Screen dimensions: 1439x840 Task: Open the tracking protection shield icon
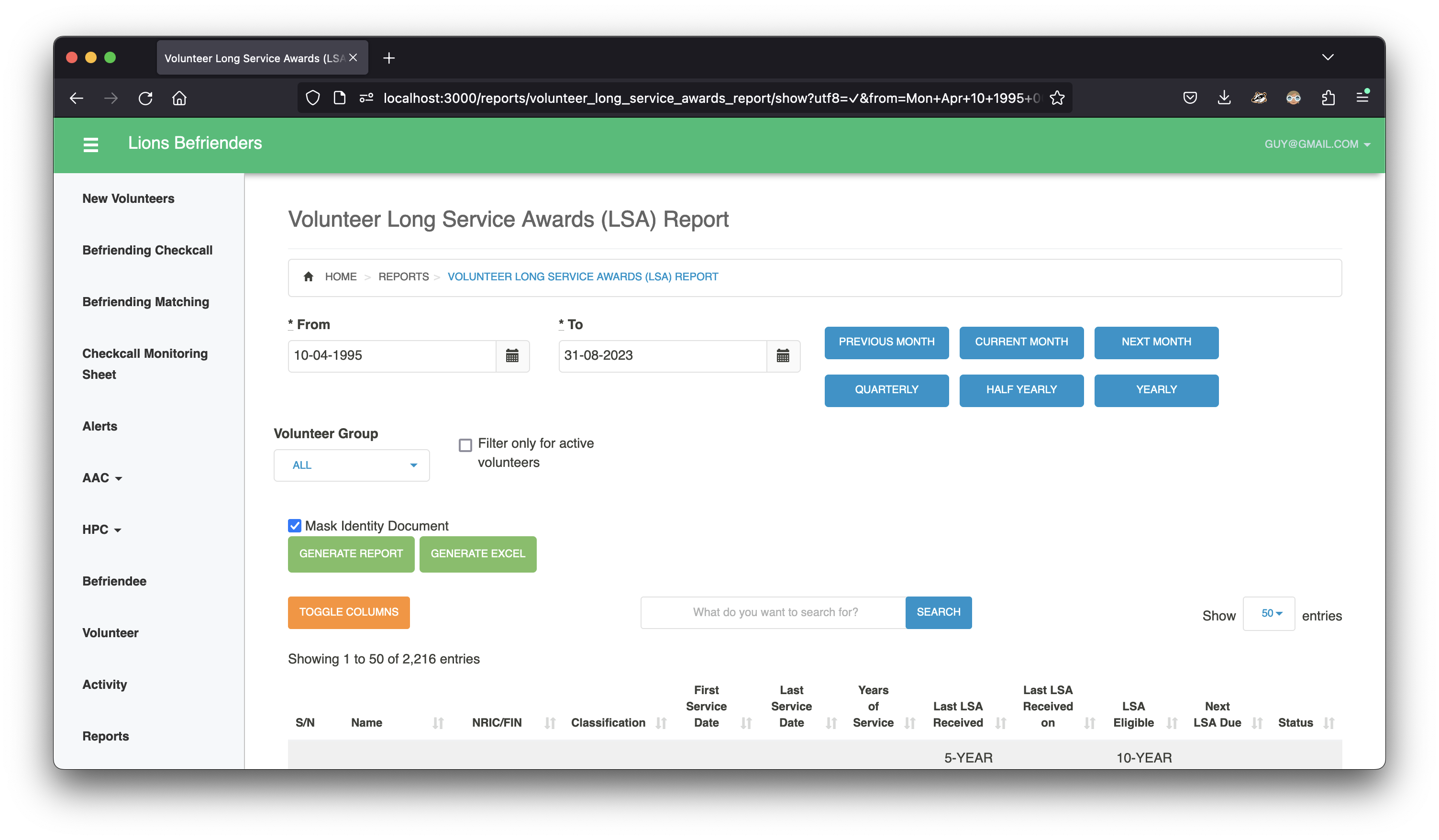click(312, 98)
